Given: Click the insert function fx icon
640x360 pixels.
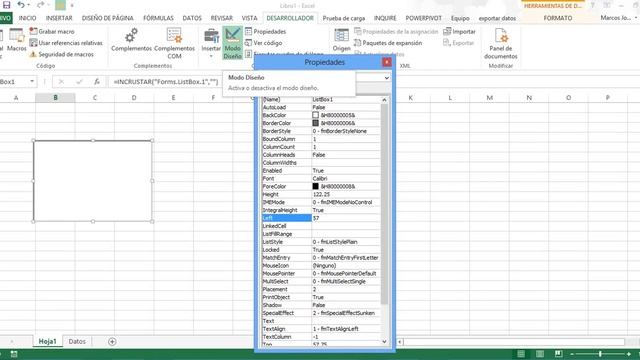Looking at the screenshot, I should [97, 82].
